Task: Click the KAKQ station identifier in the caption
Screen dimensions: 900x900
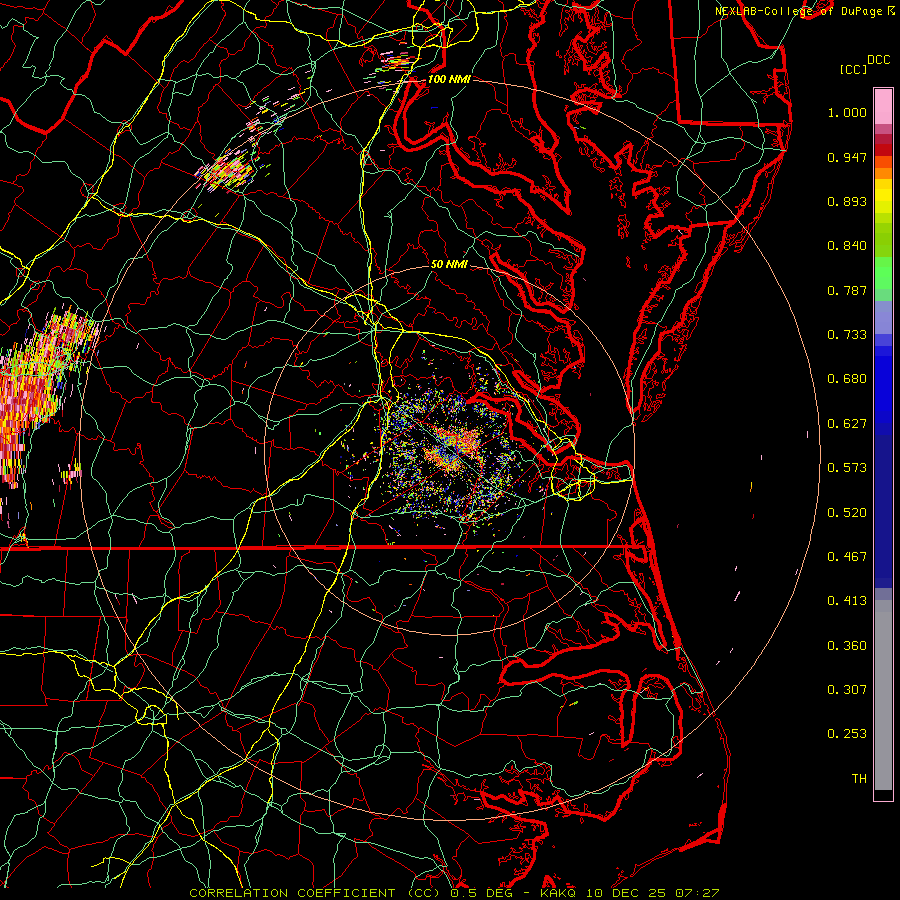Action: coord(560,893)
